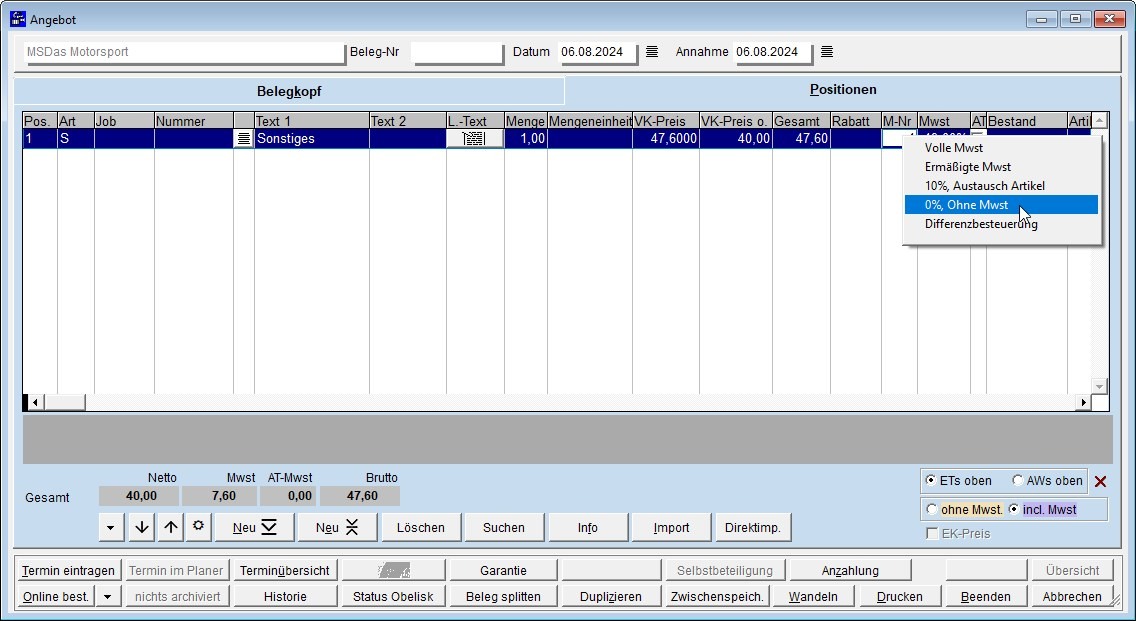Click the Abbrechen button
The width and height of the screenshot is (1136, 621).
[x=1072, y=597]
